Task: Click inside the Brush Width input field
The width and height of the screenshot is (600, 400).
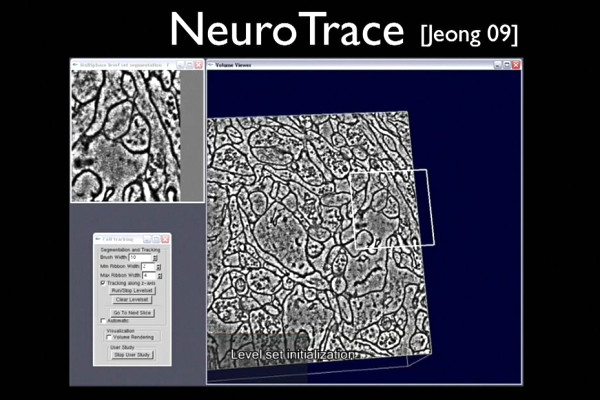Action: (x=139, y=258)
